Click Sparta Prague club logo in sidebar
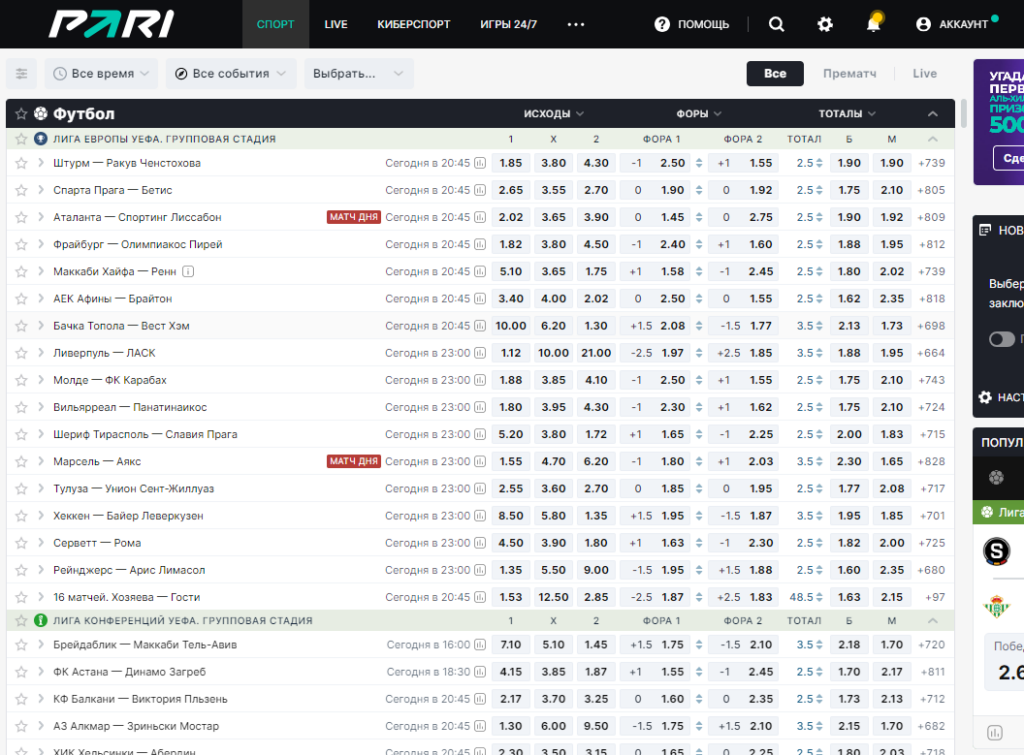The image size is (1024, 755). [997, 552]
